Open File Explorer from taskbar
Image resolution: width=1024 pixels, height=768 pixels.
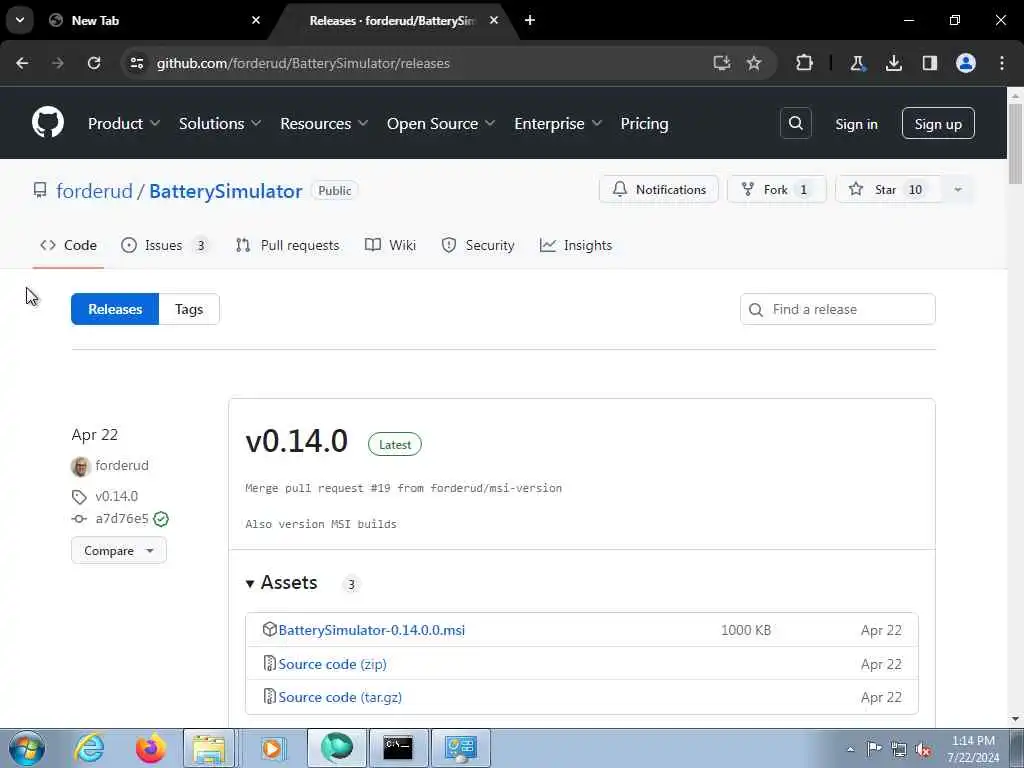(209, 748)
